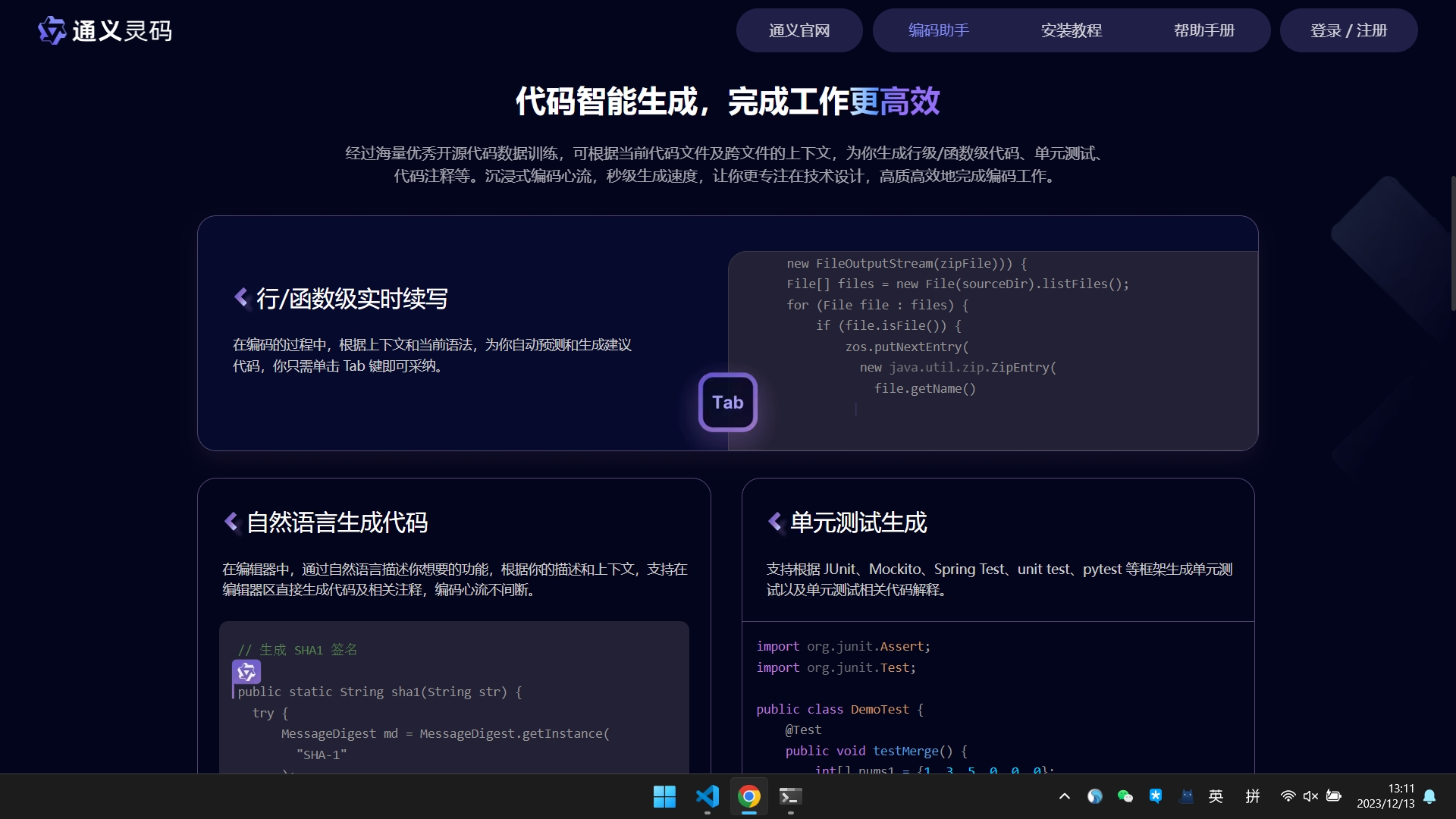Open the 安装教程 tab
This screenshot has width=1456, height=819.
(1072, 30)
